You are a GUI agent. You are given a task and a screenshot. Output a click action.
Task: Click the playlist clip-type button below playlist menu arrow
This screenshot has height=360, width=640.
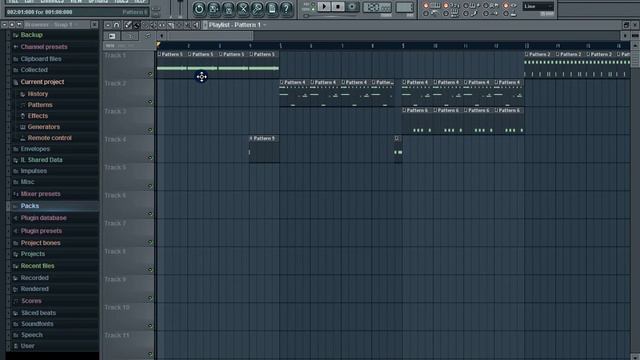click(112, 36)
